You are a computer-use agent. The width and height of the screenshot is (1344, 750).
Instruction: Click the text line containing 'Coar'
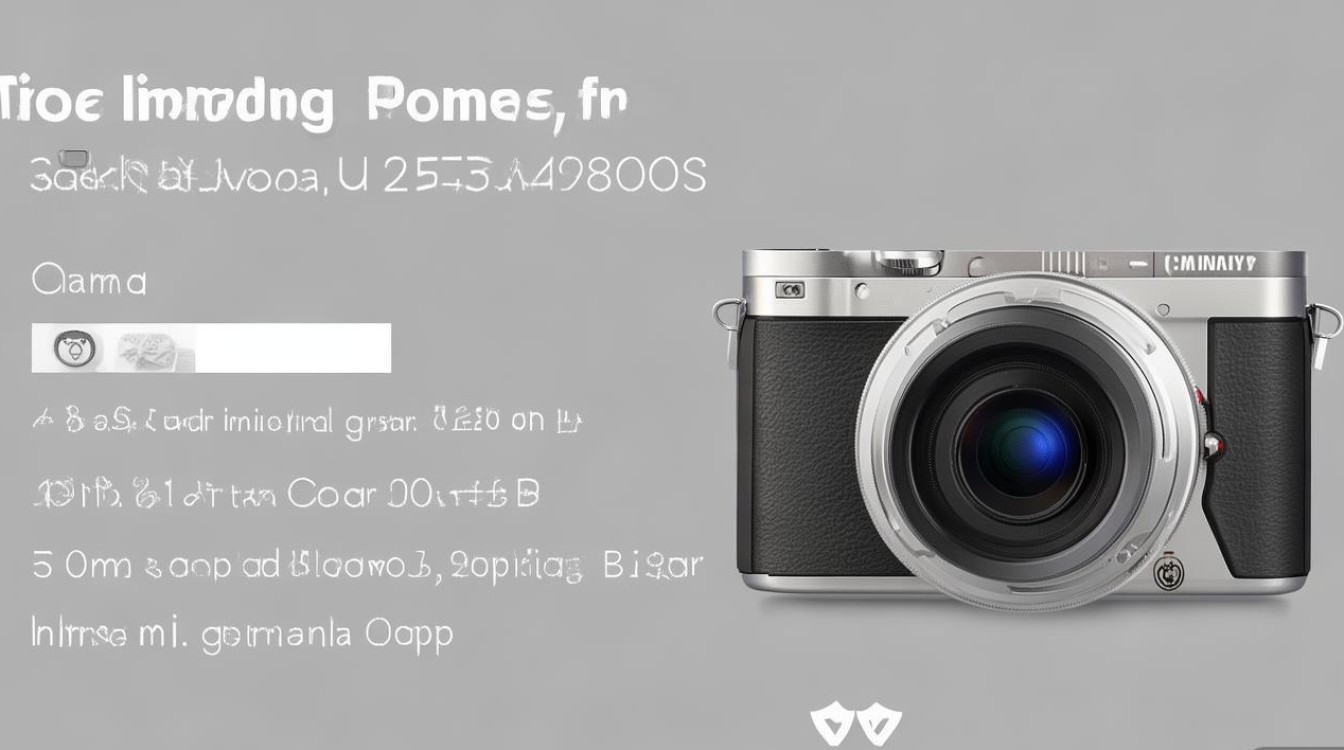point(286,494)
